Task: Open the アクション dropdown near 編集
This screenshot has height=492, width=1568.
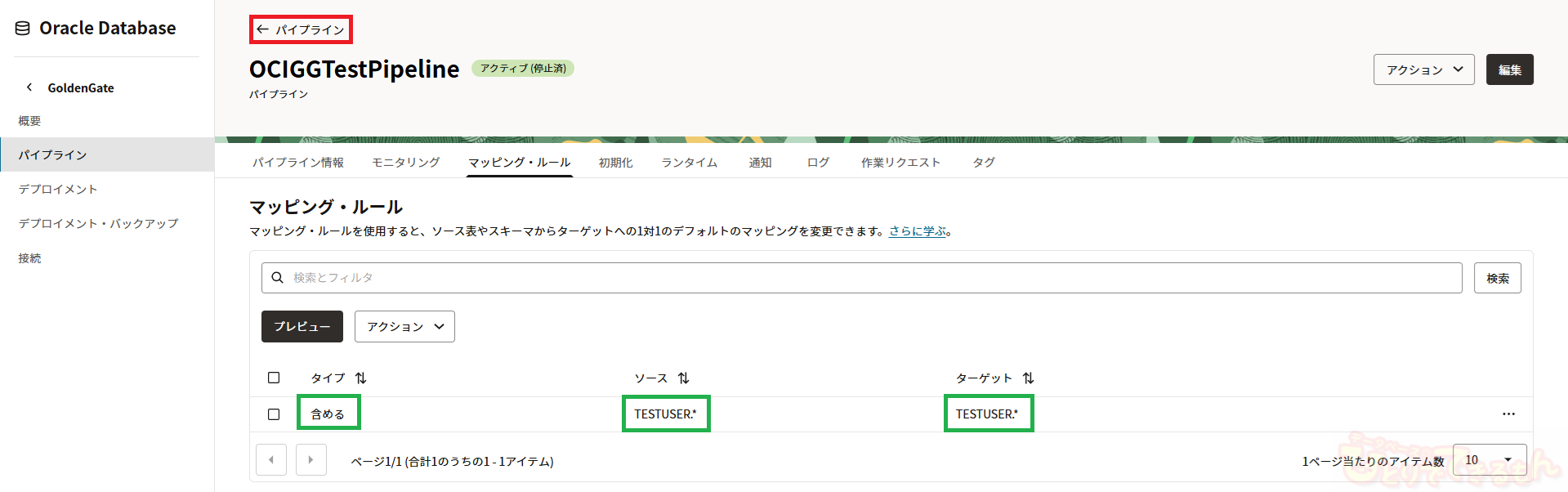Action: (1423, 69)
